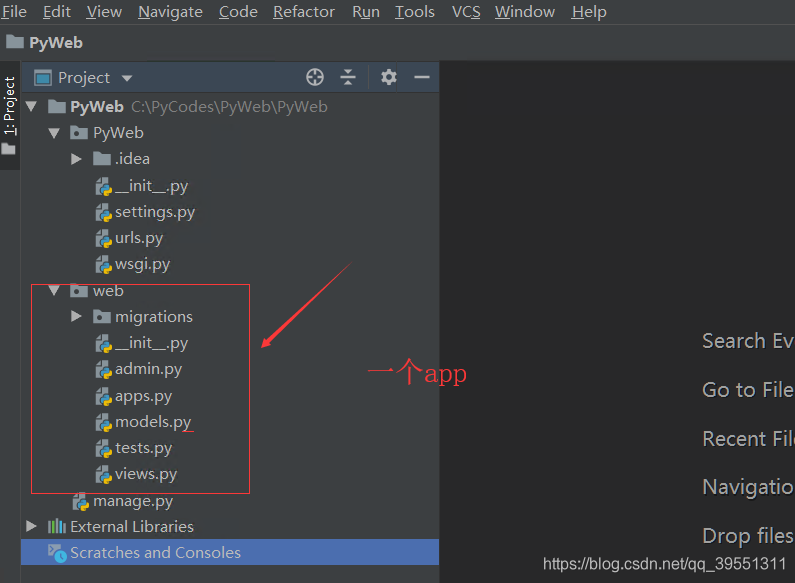Expand the migrations folder
Image resolution: width=795 pixels, height=583 pixels.
click(x=76, y=317)
